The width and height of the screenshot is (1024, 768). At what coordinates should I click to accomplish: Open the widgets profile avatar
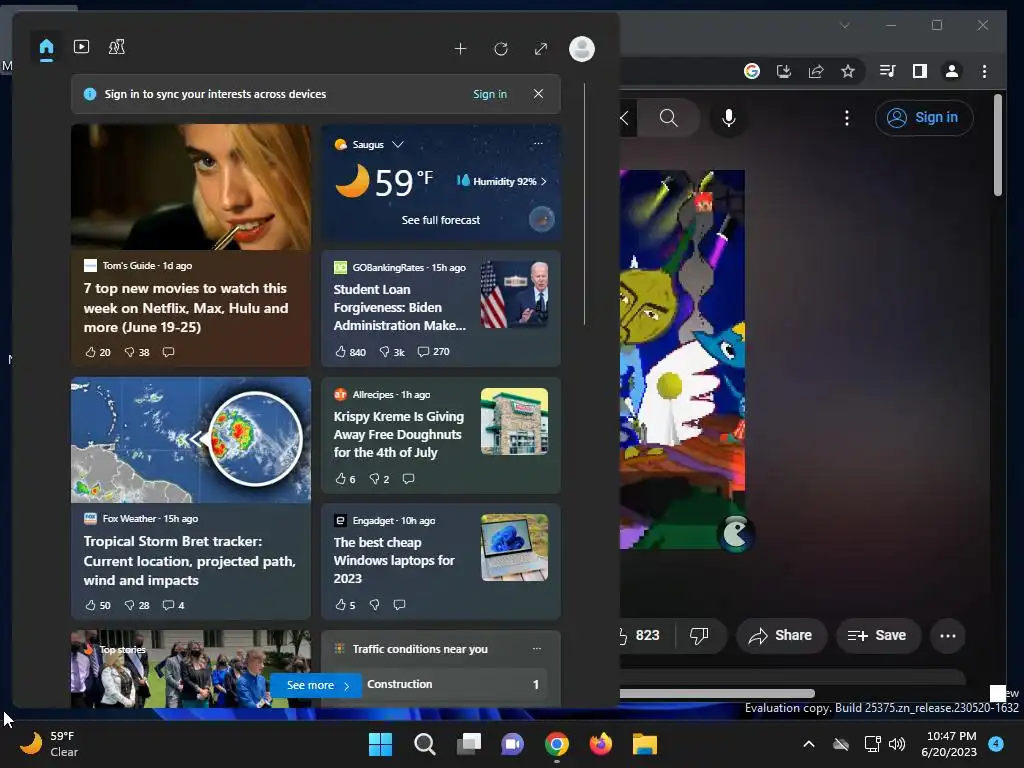(x=581, y=49)
